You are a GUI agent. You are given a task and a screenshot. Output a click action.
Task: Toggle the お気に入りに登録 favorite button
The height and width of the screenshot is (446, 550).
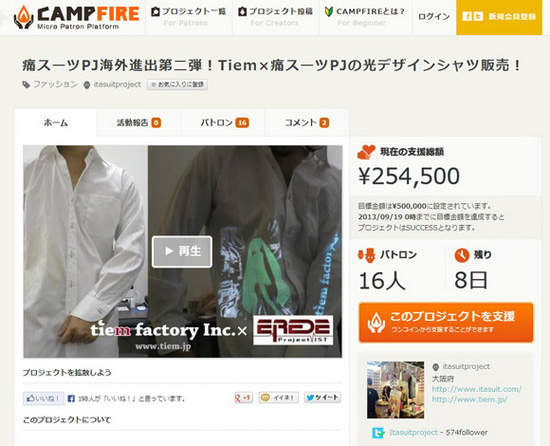coord(177,85)
